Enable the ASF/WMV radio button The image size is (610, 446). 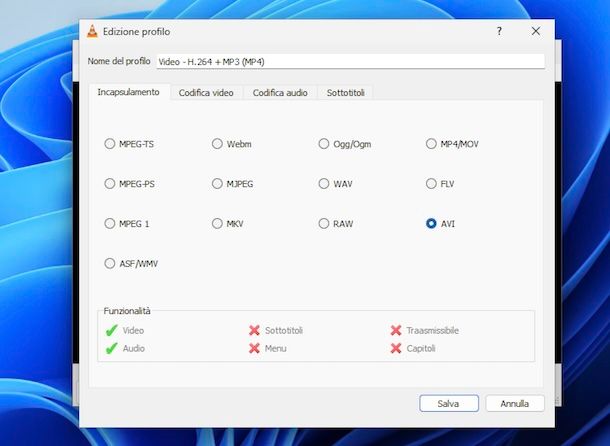(110, 264)
